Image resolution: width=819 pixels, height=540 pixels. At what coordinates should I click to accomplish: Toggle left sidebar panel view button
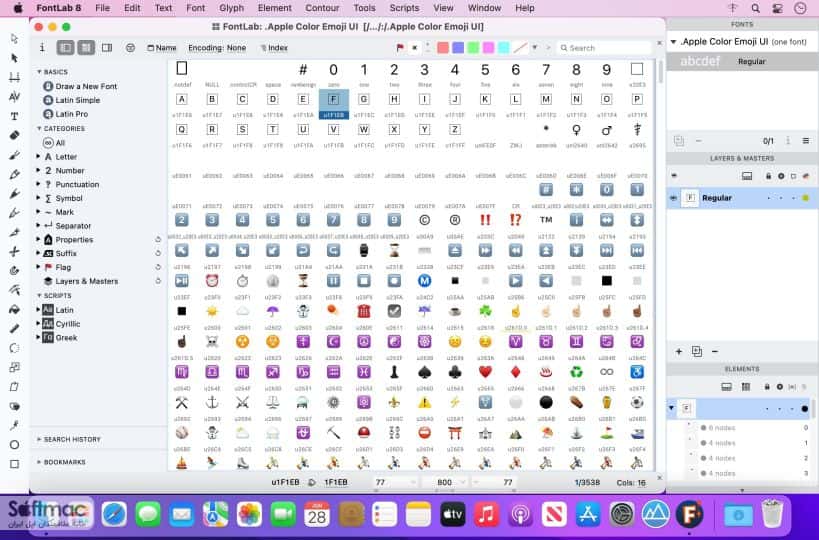(66, 48)
